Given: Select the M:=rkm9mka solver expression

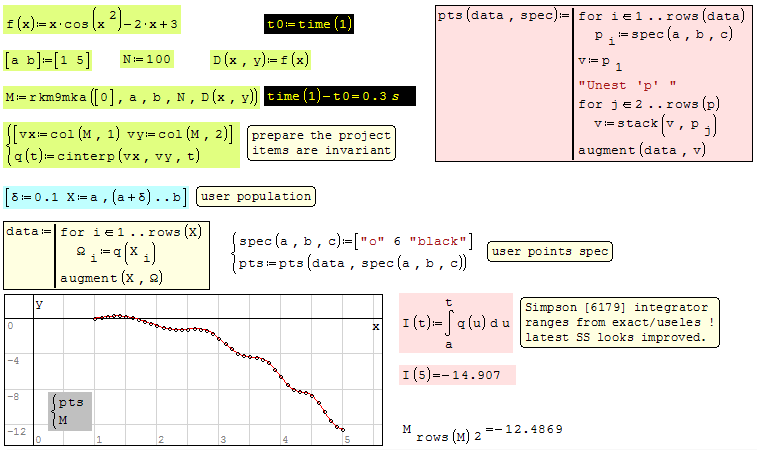Looking at the screenshot, I should pos(131,97).
